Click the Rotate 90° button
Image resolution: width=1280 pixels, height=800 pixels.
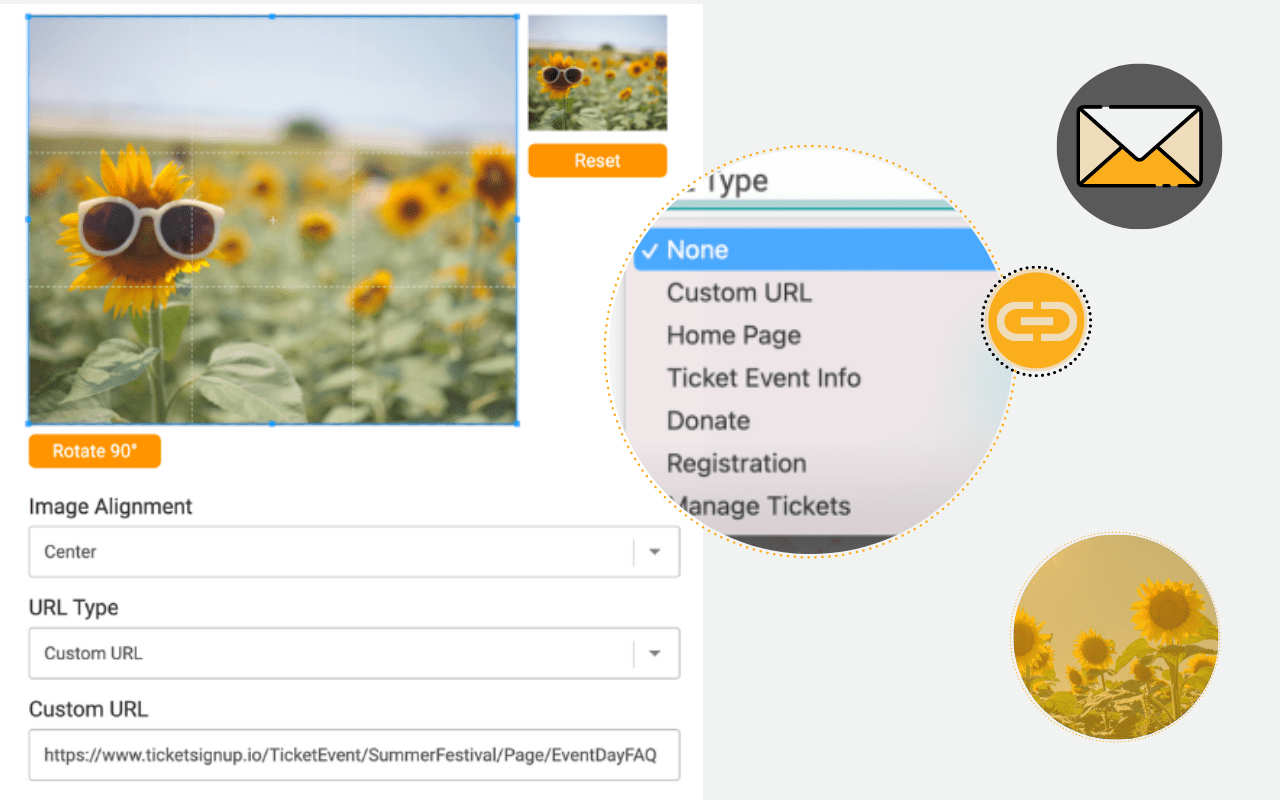coord(94,451)
